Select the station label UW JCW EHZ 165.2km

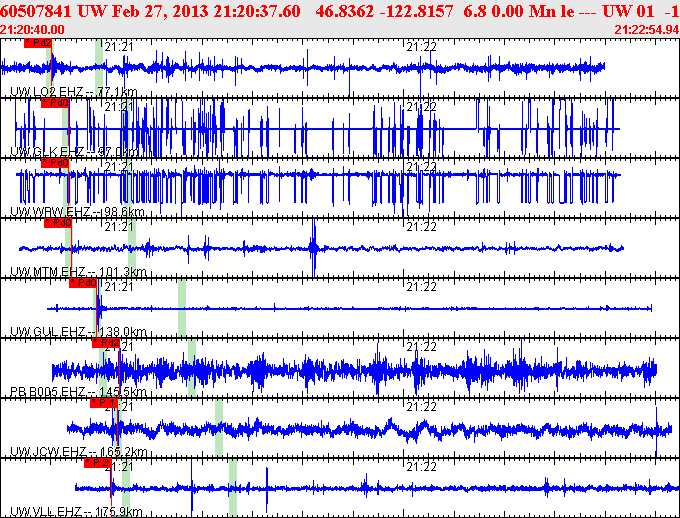coord(78,452)
